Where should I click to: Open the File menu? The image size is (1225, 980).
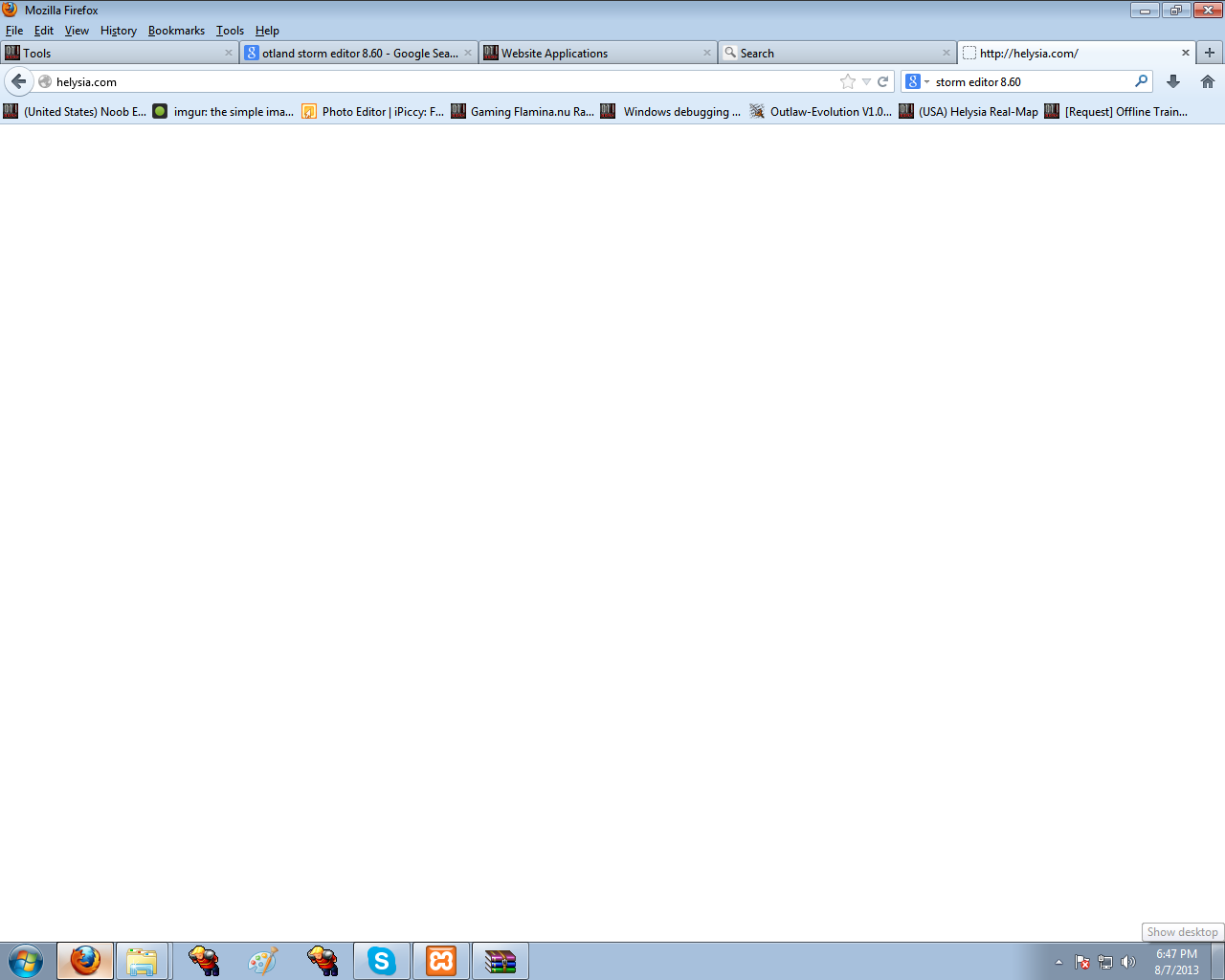click(14, 31)
